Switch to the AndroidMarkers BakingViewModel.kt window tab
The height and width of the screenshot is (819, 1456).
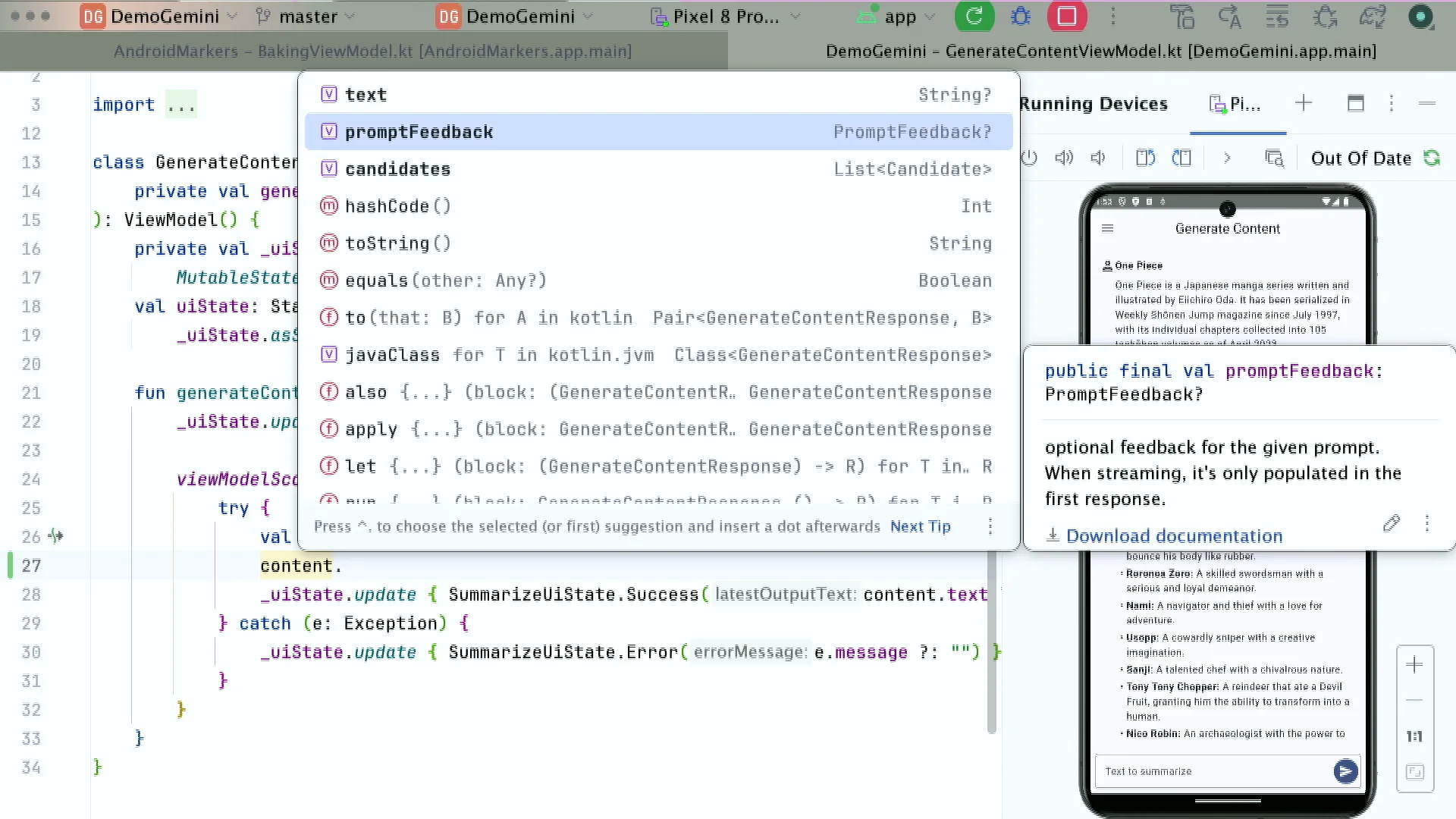372,51
